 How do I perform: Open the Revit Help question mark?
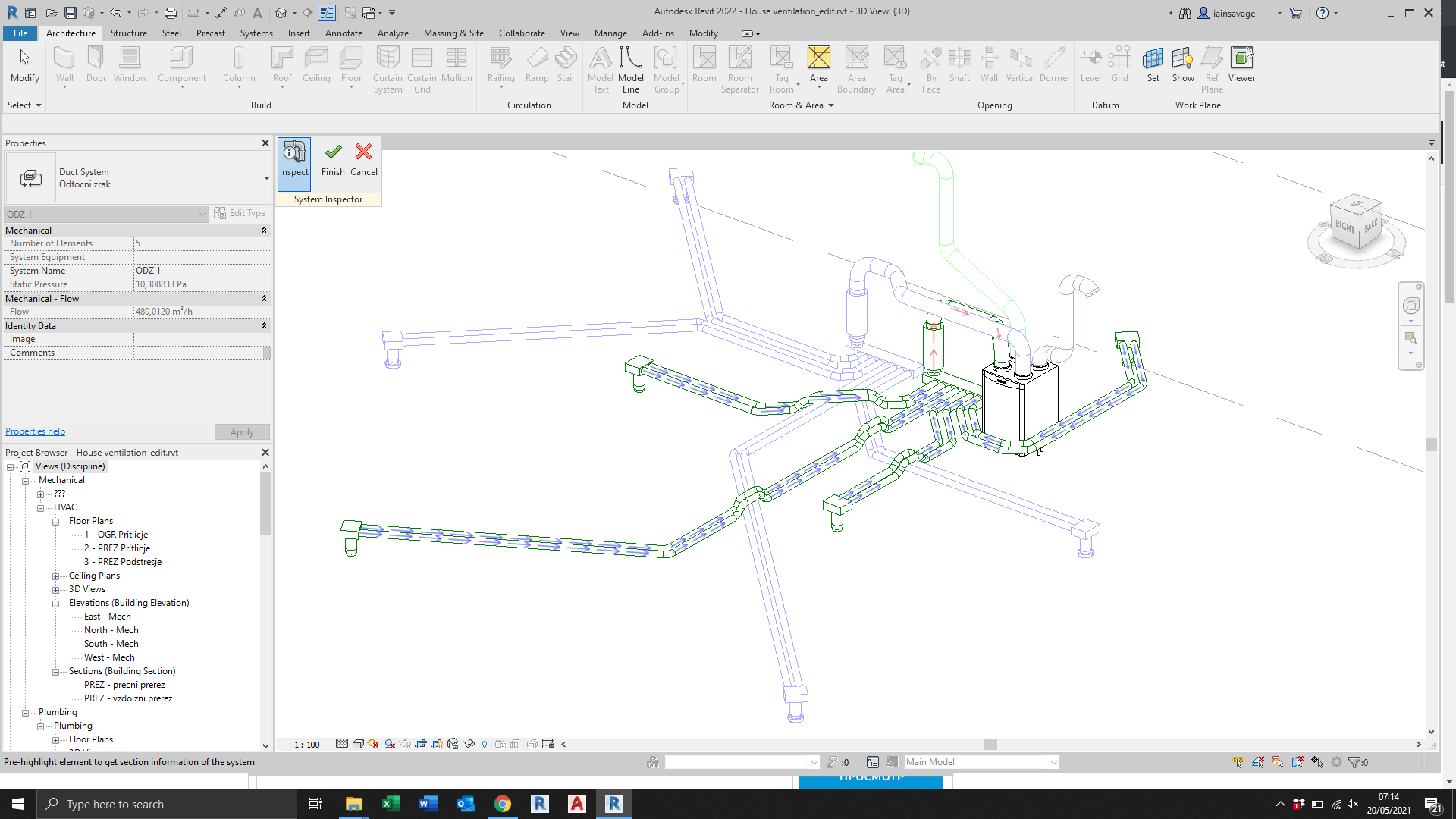[x=1323, y=13]
